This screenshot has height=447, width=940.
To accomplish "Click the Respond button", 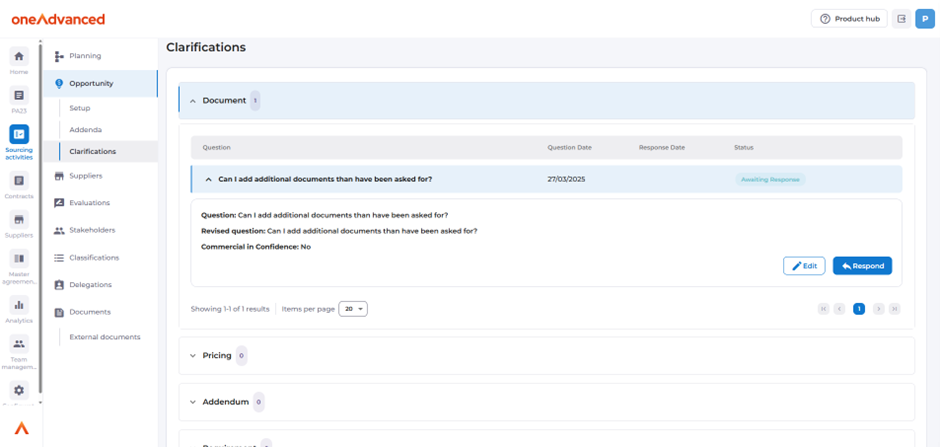I will tap(862, 266).
